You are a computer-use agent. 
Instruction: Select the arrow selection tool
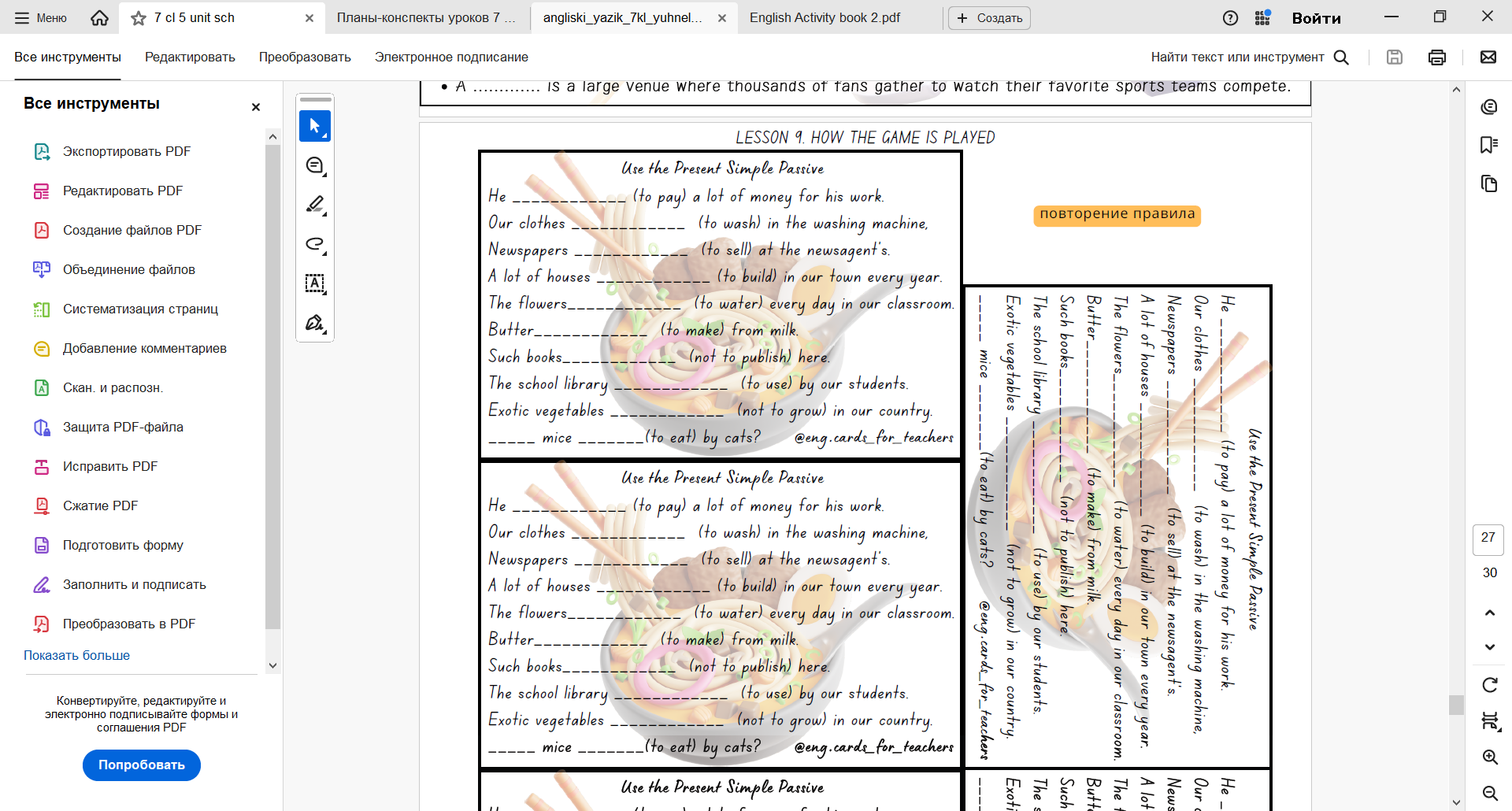pos(315,126)
